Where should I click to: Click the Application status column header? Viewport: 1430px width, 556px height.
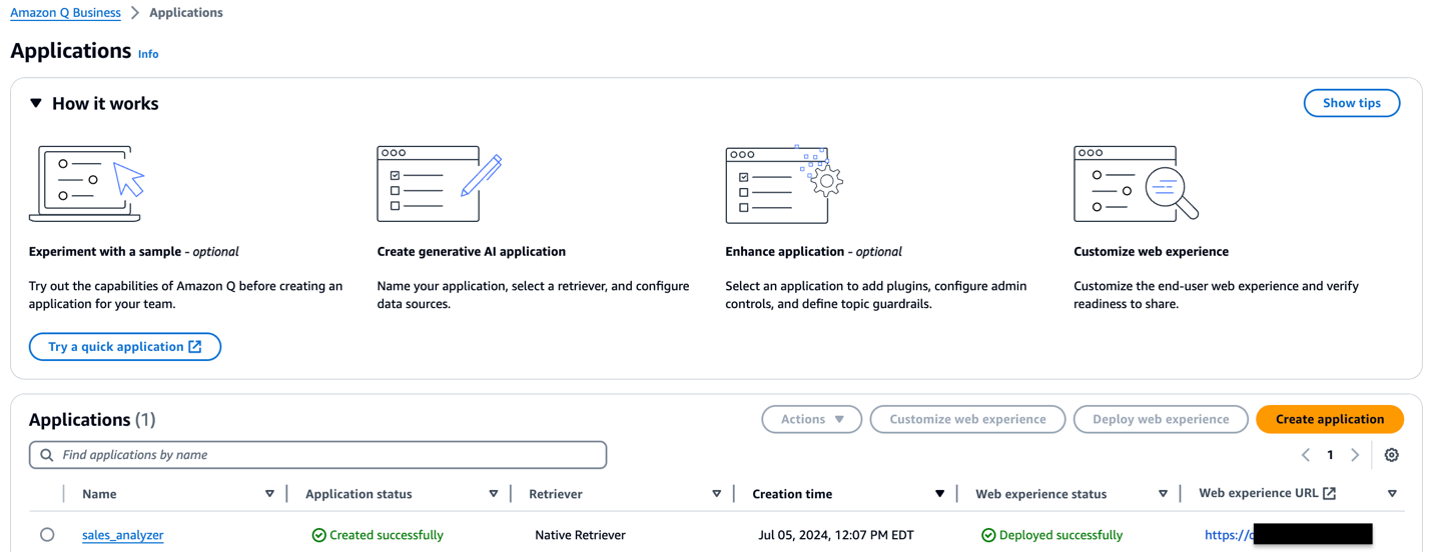click(359, 494)
